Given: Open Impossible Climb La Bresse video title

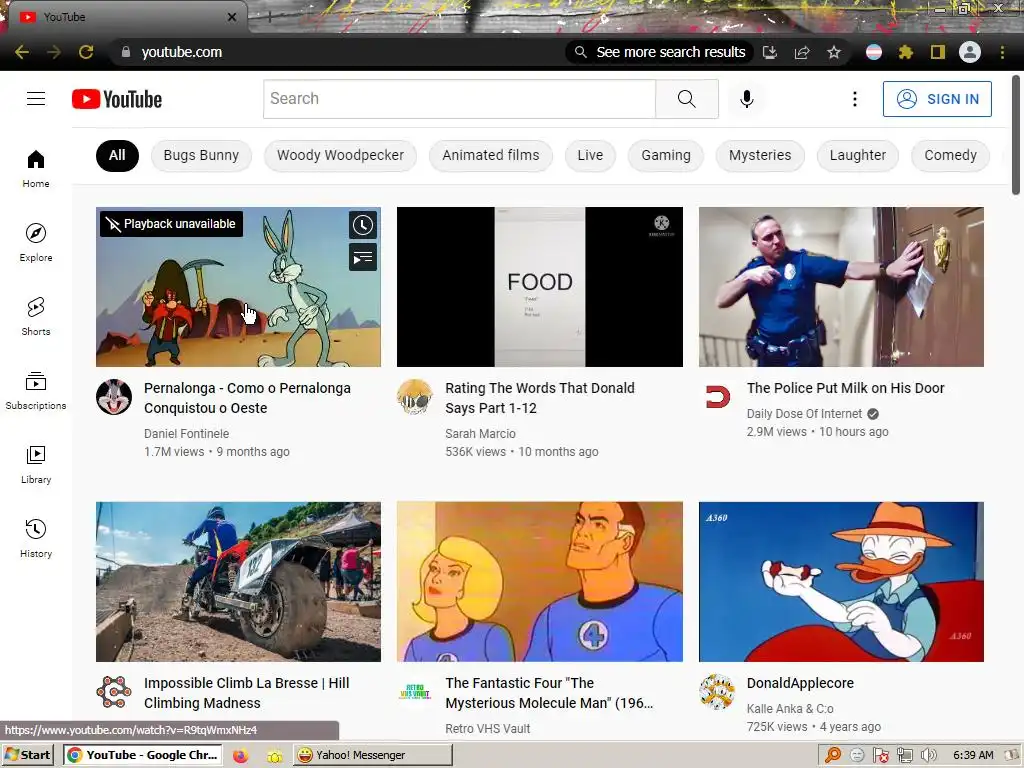Looking at the screenshot, I should coord(247,693).
